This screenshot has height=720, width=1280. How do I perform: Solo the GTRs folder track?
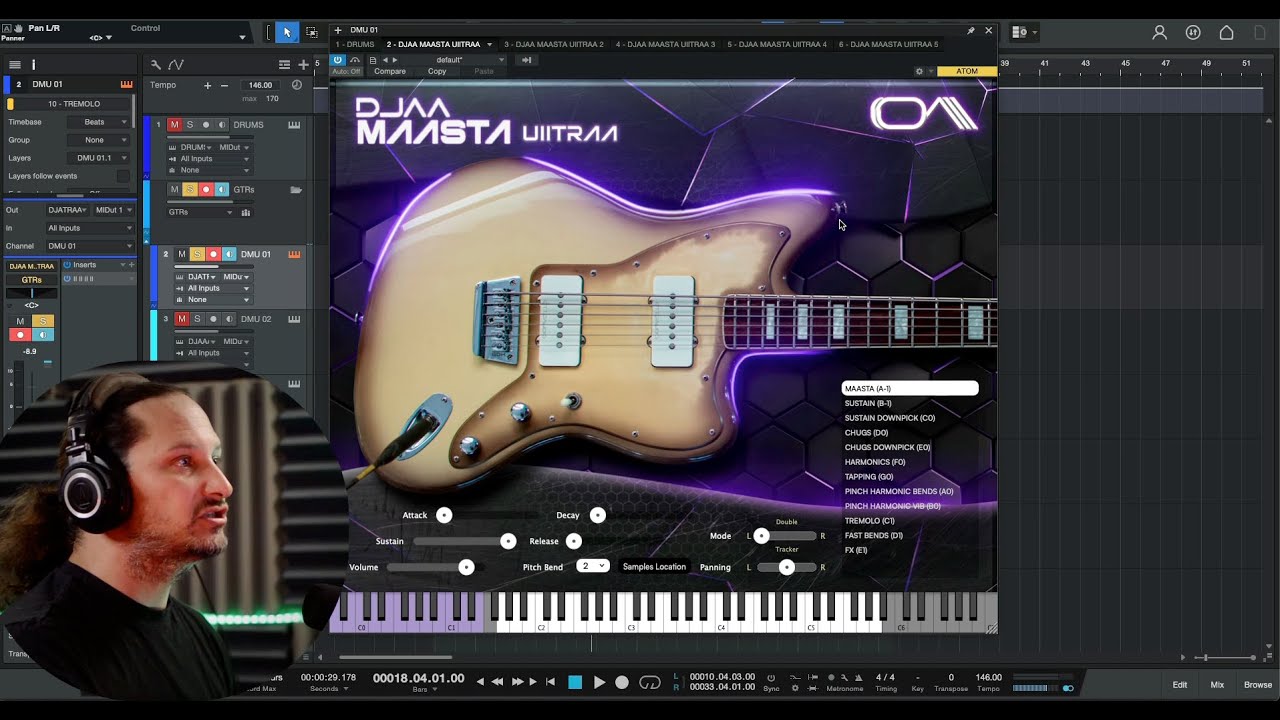coord(190,189)
